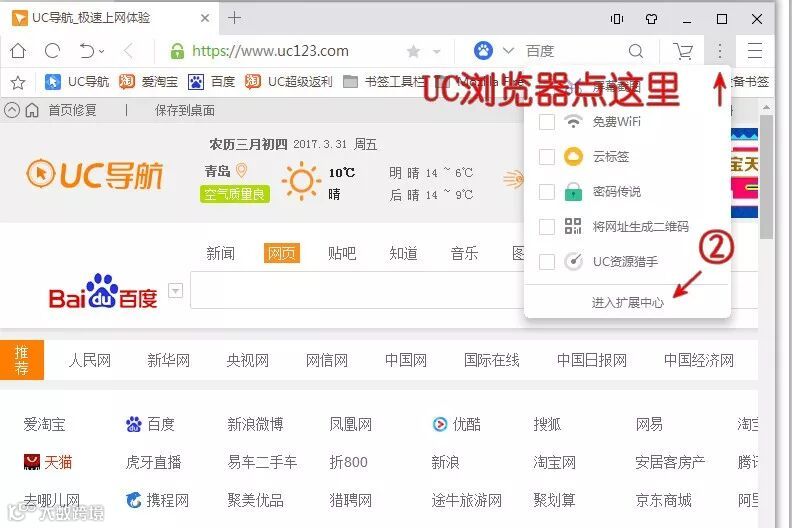Image resolution: width=792 pixels, height=528 pixels.
Task: Select the 知道 search tab
Action: click(403, 253)
